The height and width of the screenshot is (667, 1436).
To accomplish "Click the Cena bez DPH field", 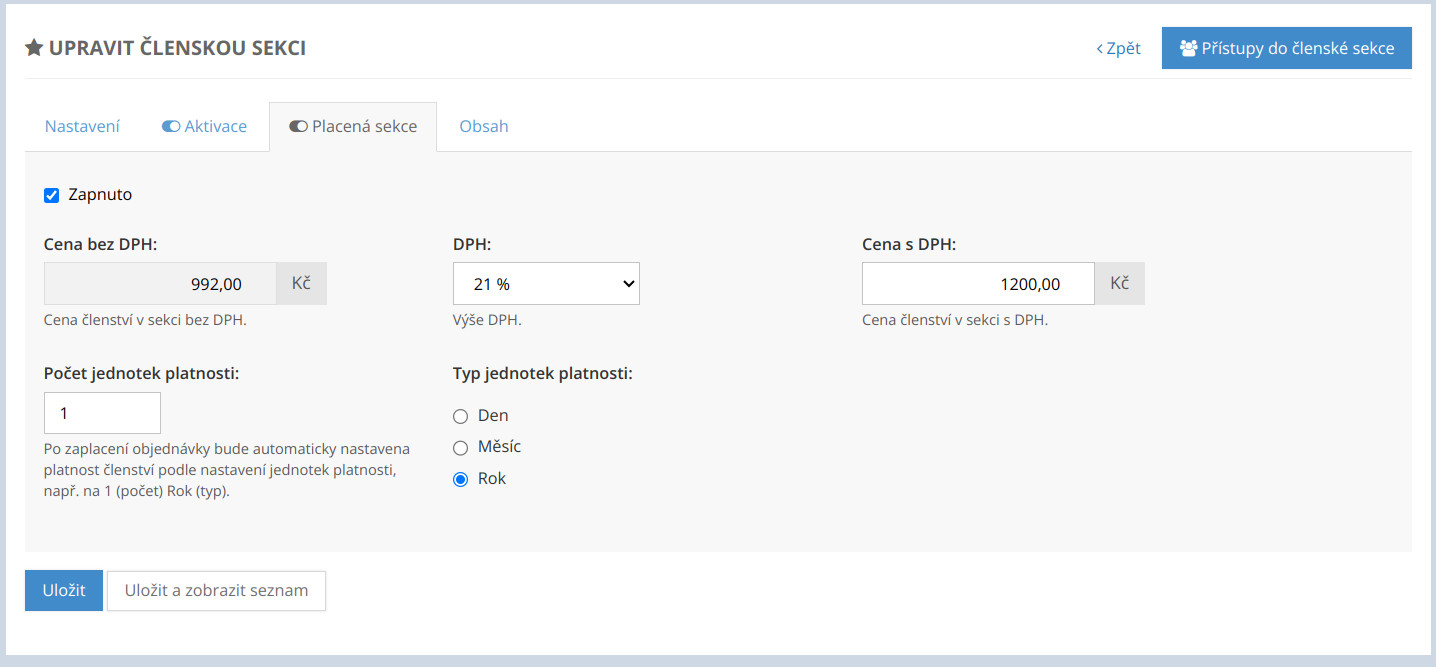I will [160, 284].
